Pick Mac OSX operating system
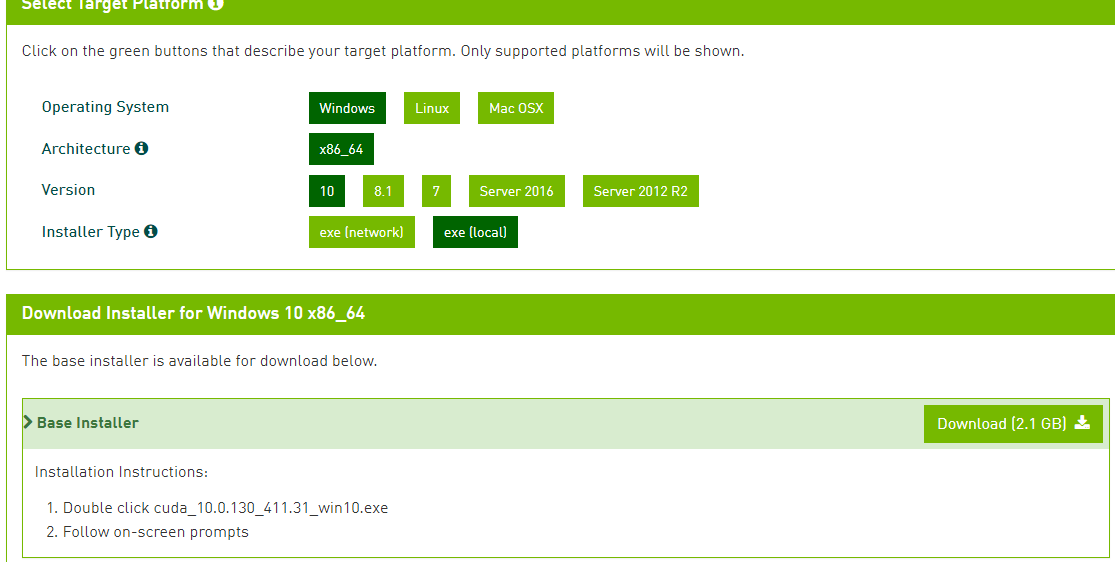 click(x=516, y=108)
